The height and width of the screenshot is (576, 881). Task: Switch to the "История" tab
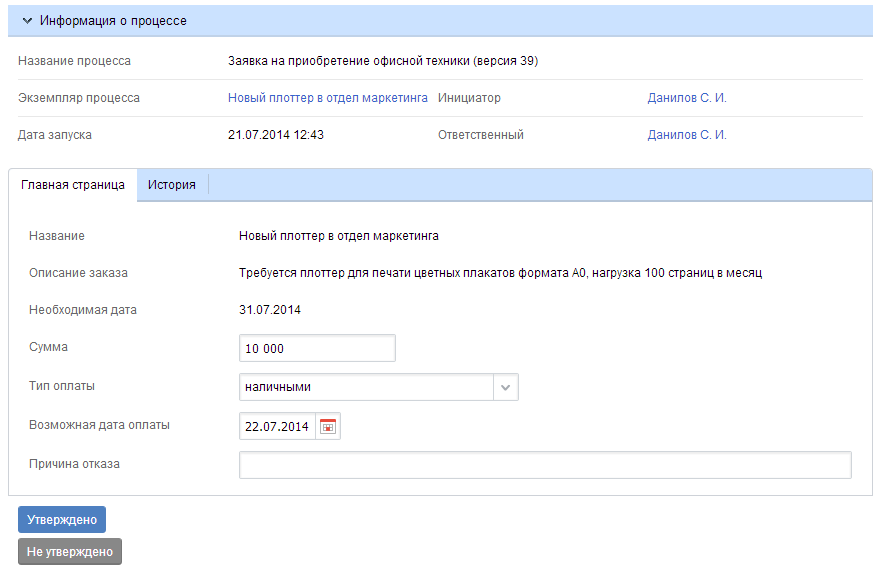click(172, 185)
